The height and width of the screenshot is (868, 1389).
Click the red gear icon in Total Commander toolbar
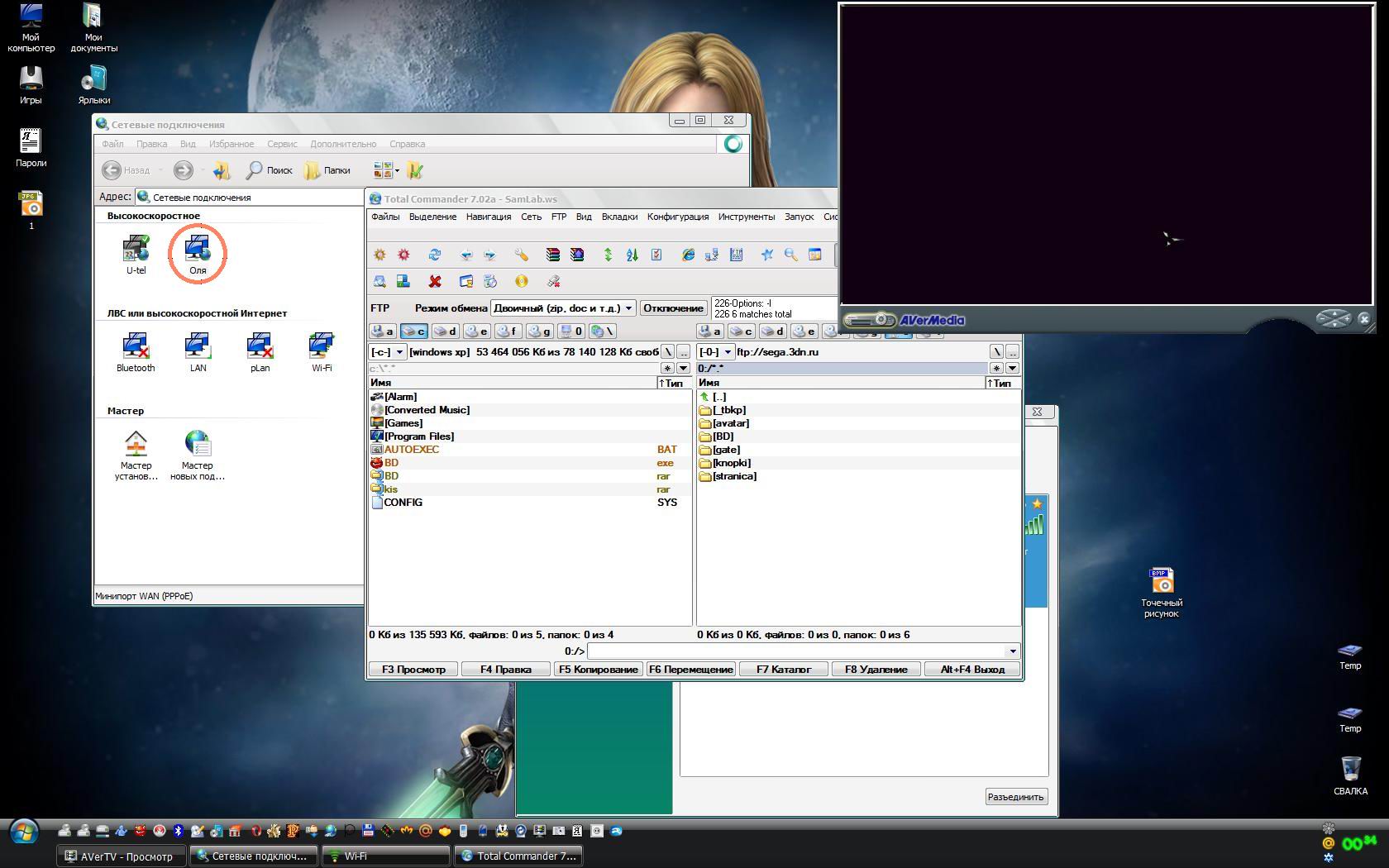point(403,255)
